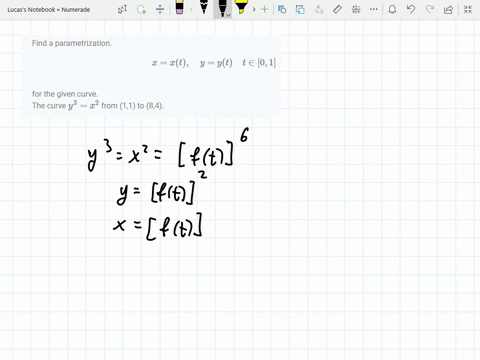Select the object or text selection tool
The width and height of the screenshot is (480, 360).
(122, 9)
